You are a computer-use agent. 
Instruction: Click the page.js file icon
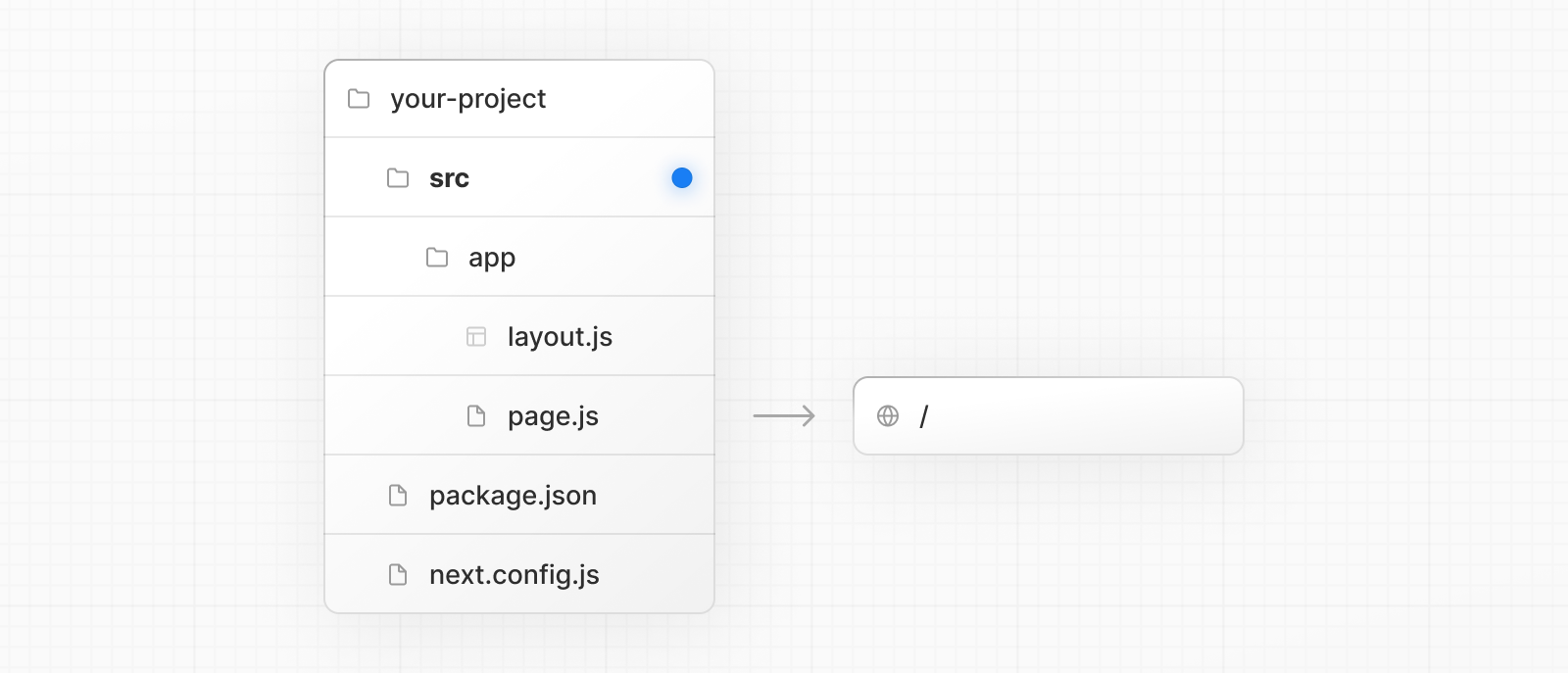point(476,416)
